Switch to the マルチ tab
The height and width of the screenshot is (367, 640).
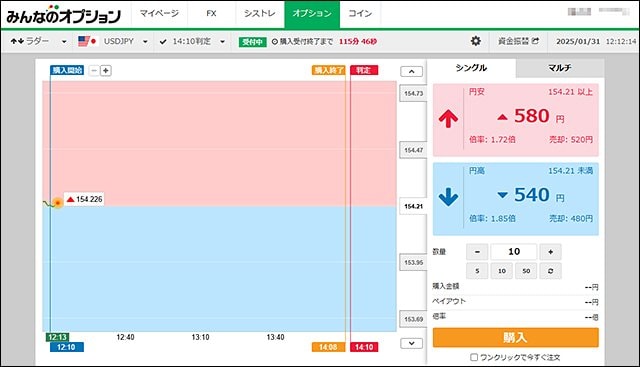(x=560, y=68)
